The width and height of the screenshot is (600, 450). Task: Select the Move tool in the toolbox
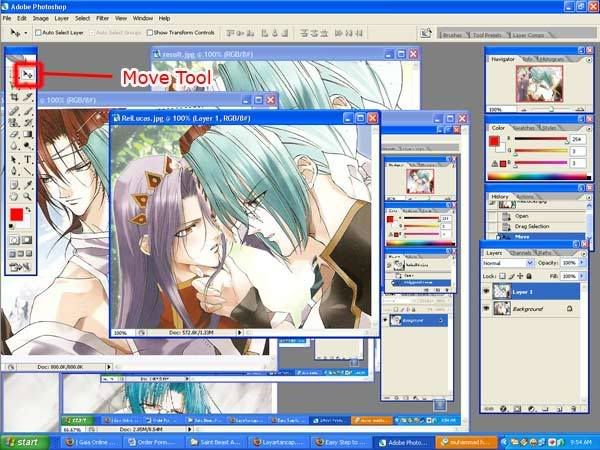(28, 73)
